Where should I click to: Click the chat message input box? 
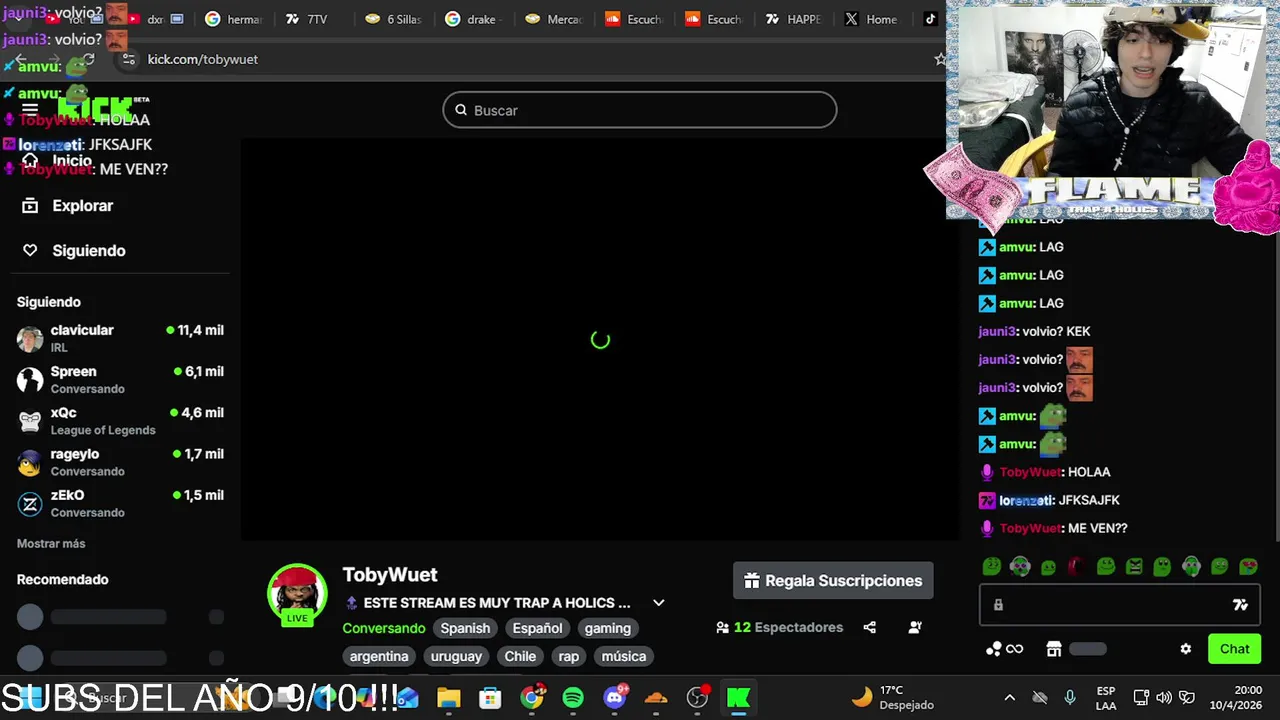[x=1118, y=605]
